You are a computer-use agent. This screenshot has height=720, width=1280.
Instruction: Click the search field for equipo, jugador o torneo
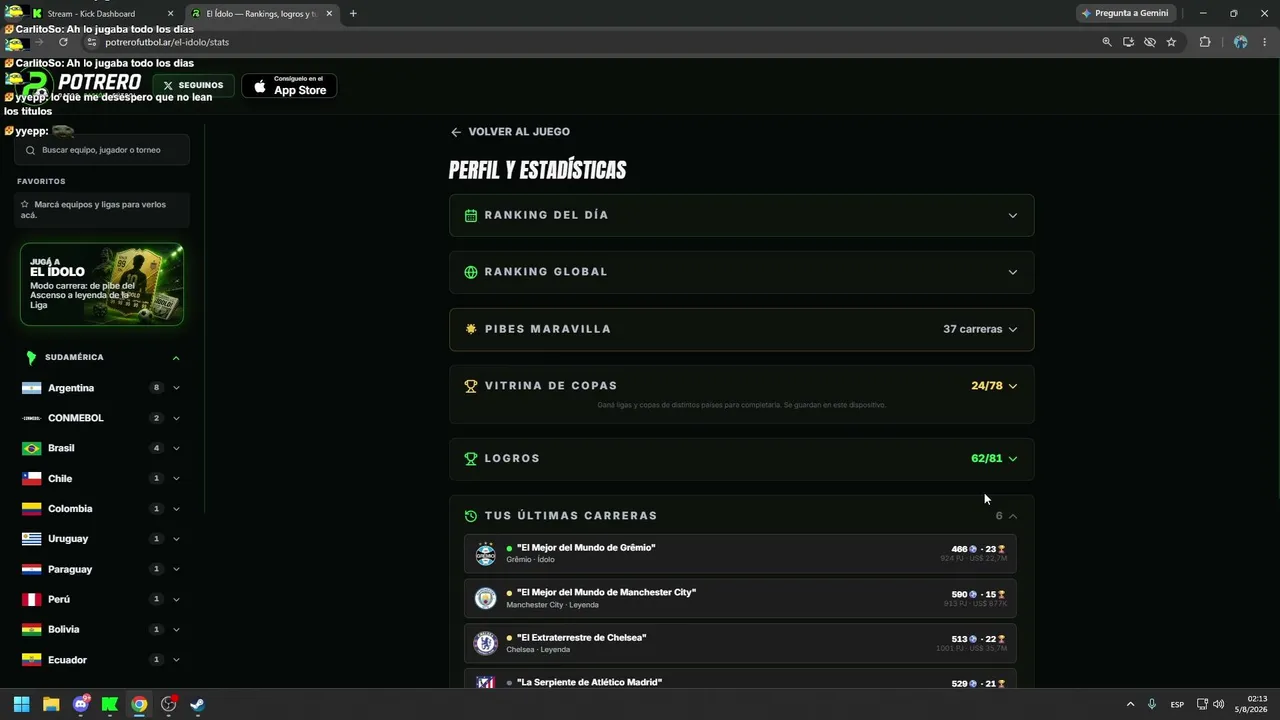(102, 150)
